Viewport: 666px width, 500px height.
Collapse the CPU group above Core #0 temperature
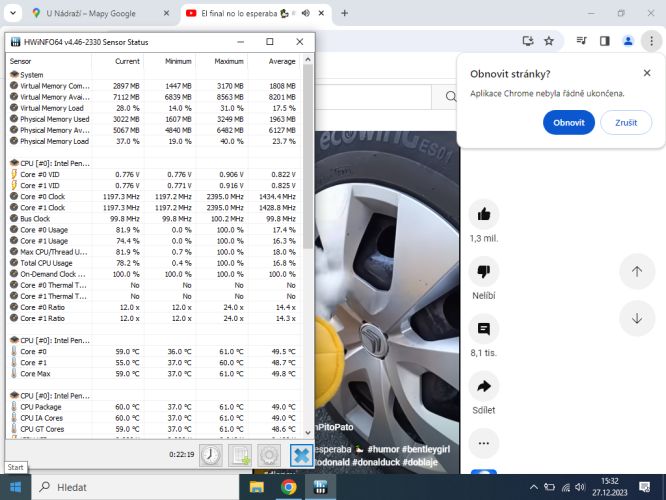point(14,340)
